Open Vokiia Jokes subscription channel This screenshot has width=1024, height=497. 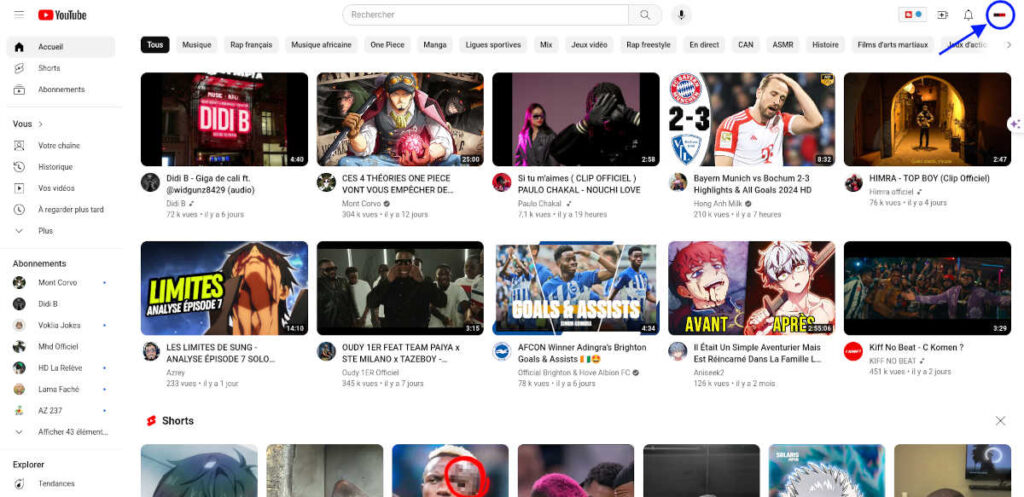click(61, 325)
